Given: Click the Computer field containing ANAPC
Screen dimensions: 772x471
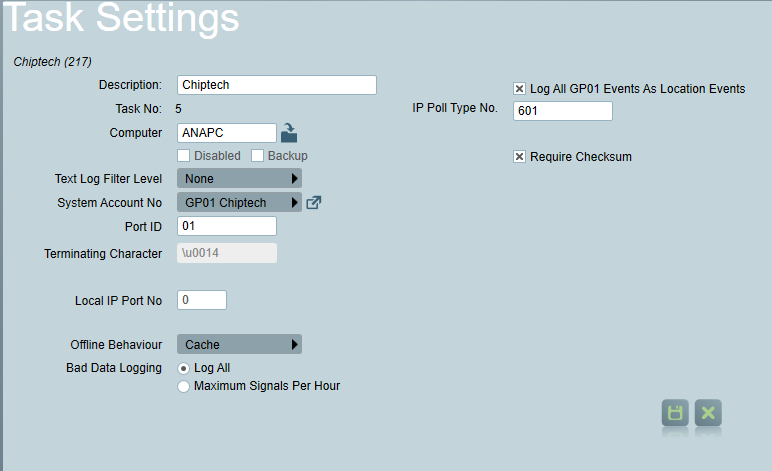Looking at the screenshot, I should (x=227, y=133).
